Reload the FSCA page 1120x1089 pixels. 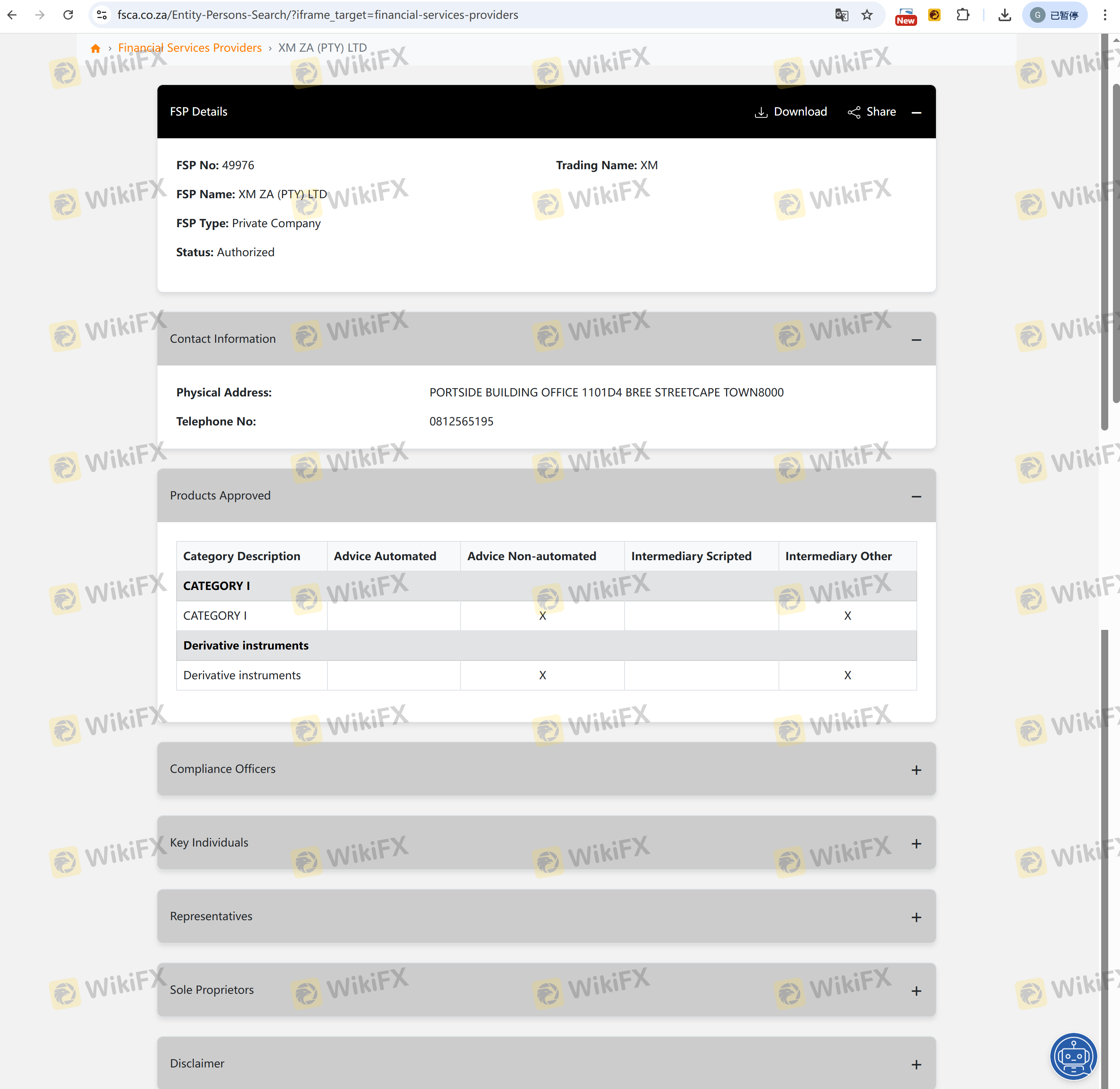(x=68, y=15)
